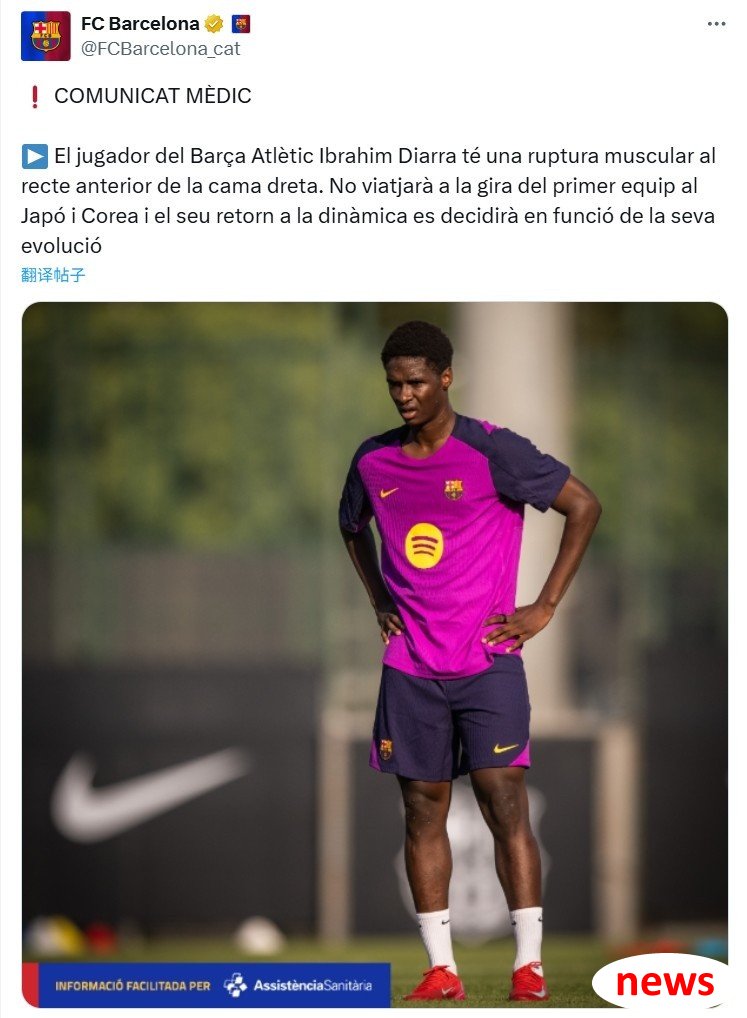The image size is (747, 1018).
Task: Open the @FCBarcelona_cat handle
Action: coord(160,49)
